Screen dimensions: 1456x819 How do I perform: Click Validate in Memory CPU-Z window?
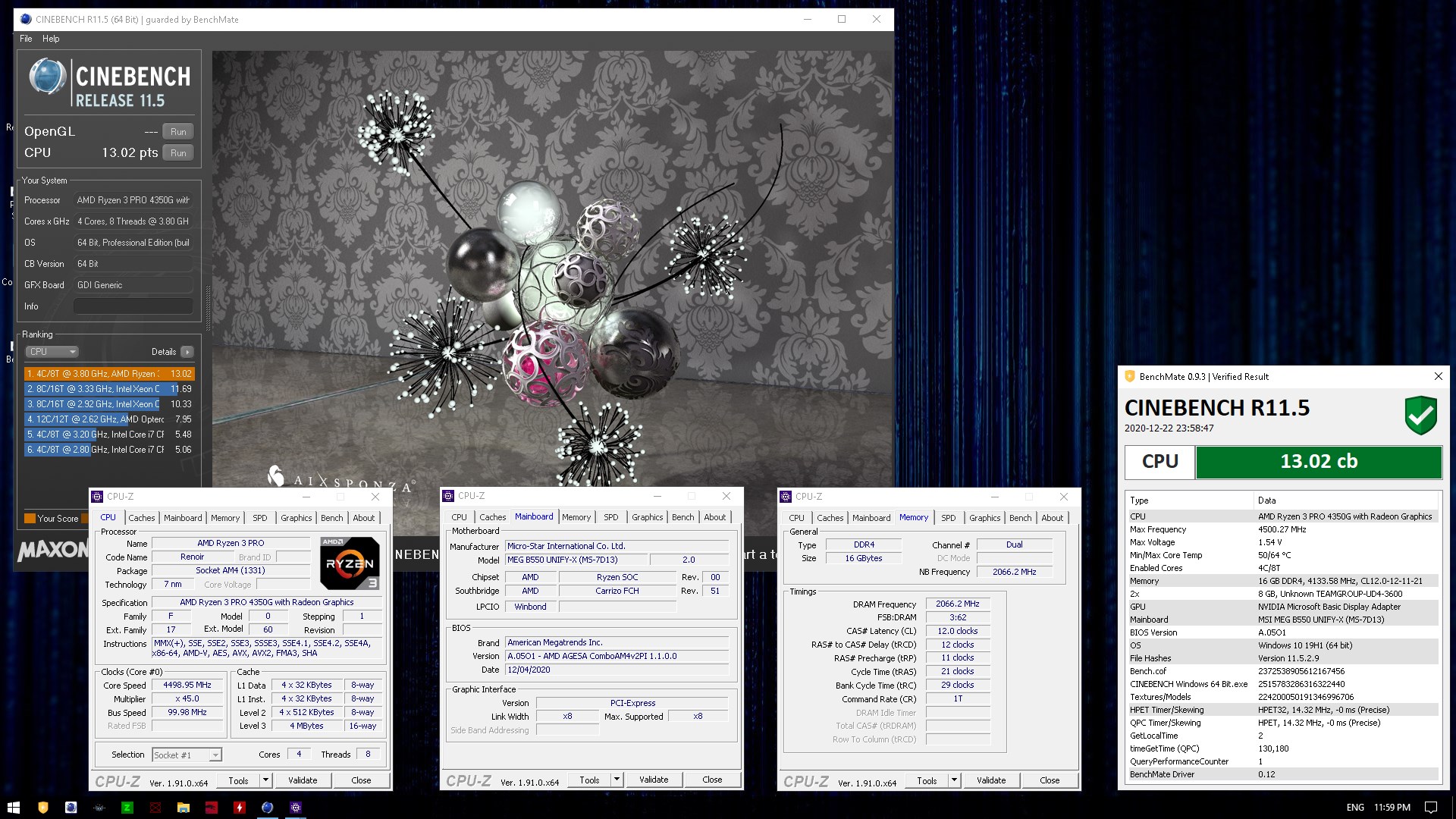click(991, 780)
